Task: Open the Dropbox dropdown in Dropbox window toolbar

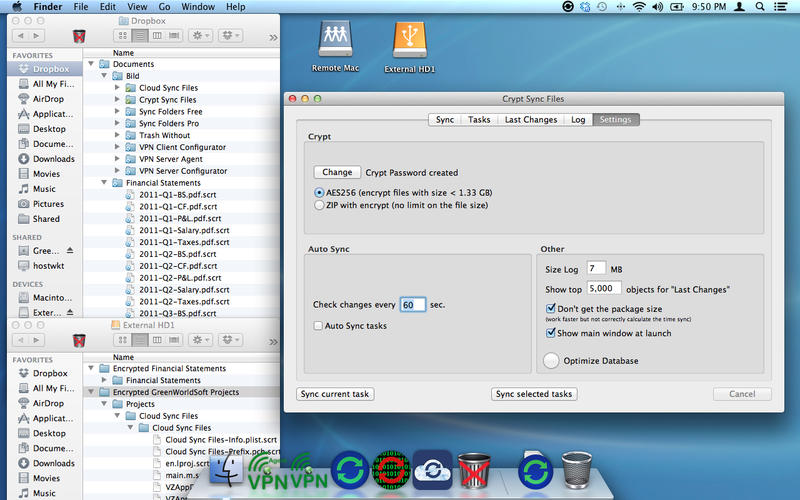Action: point(231,36)
